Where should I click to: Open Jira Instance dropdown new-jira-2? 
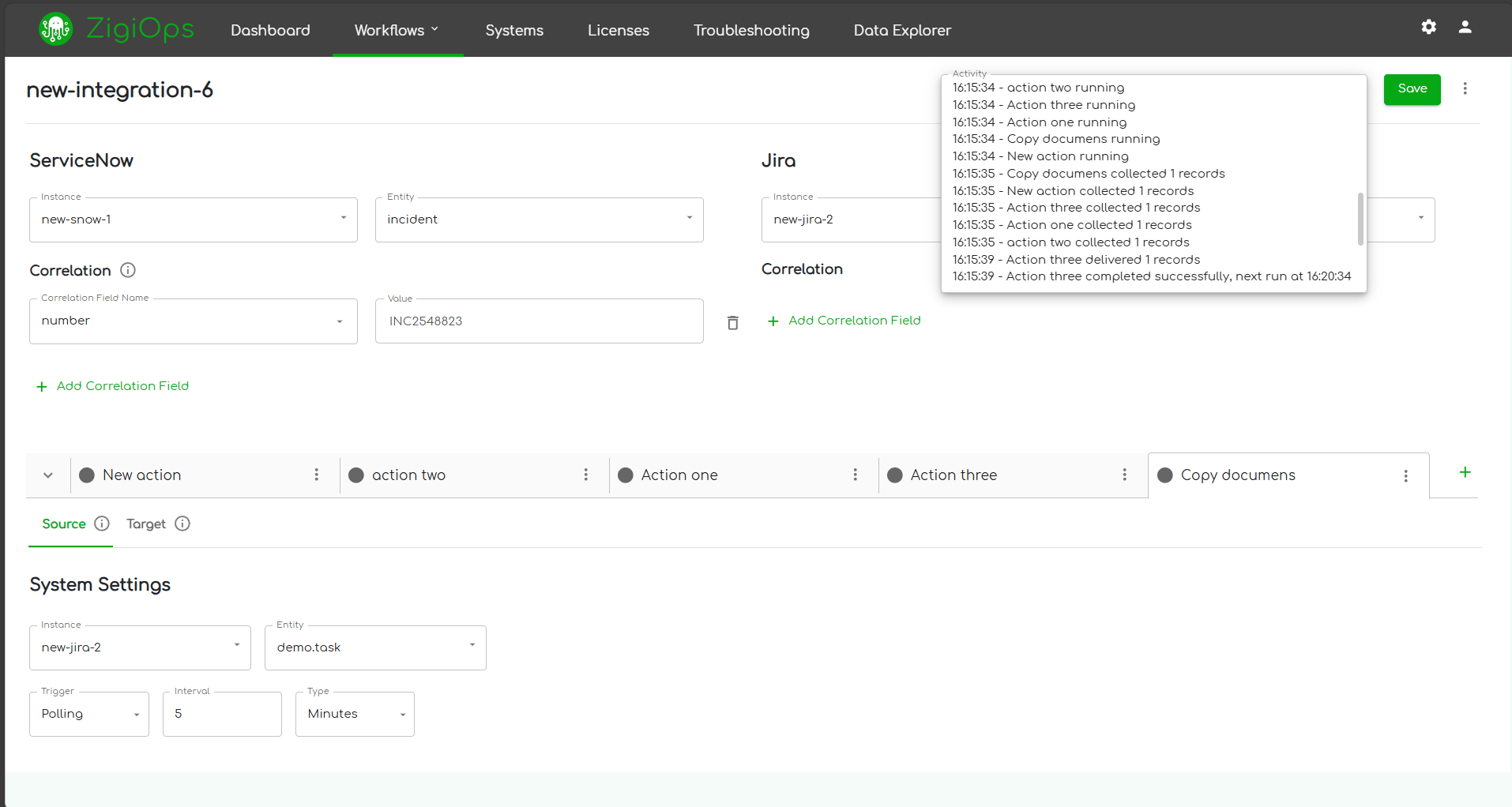click(x=852, y=220)
